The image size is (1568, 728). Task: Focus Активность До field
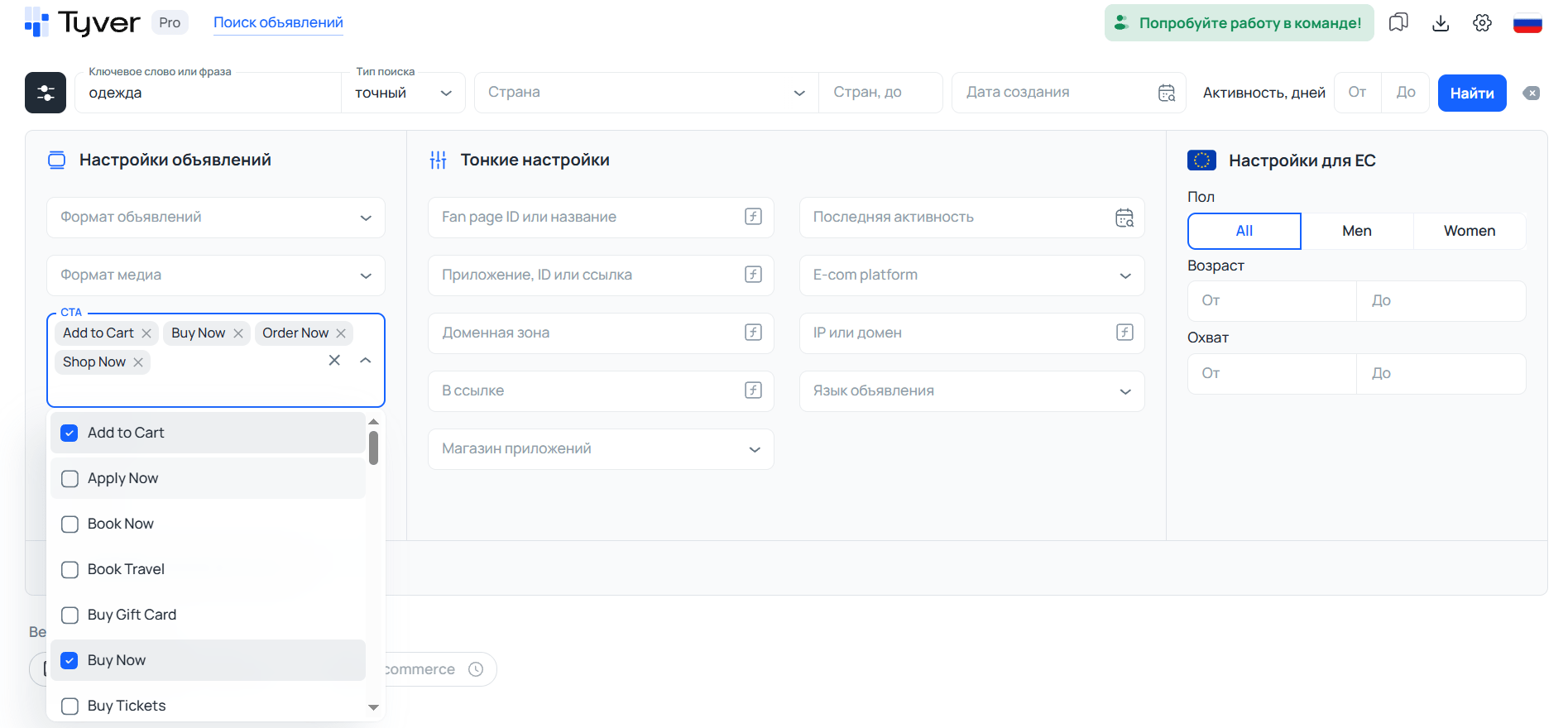[x=1405, y=93]
